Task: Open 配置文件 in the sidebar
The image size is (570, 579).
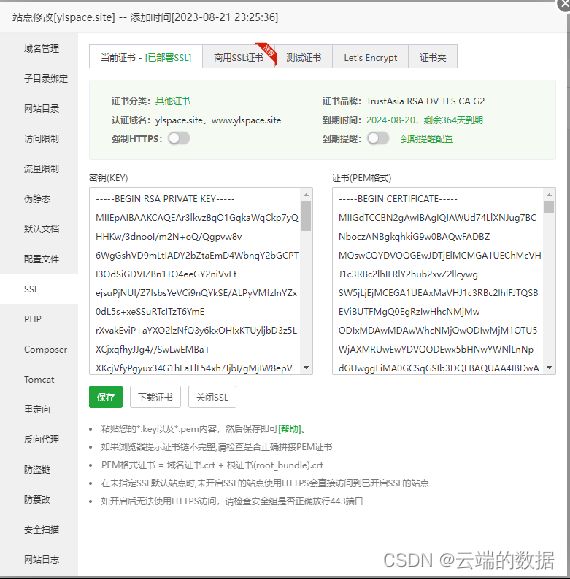Action: point(41,259)
